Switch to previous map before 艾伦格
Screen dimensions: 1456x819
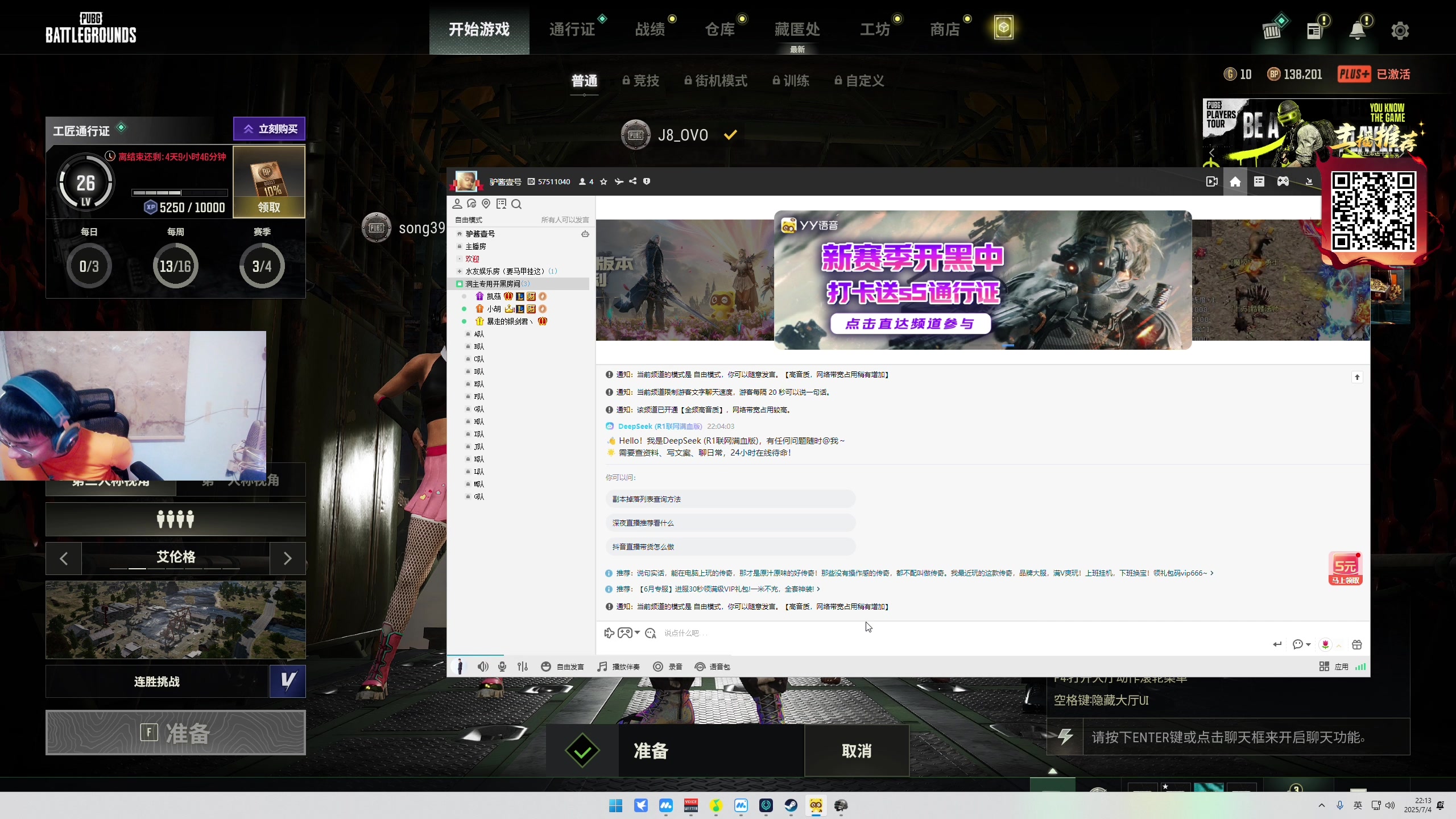pyautogui.click(x=64, y=559)
